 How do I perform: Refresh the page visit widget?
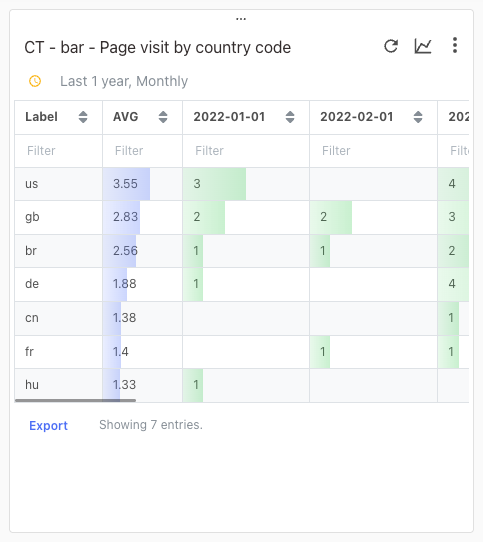pyautogui.click(x=391, y=46)
